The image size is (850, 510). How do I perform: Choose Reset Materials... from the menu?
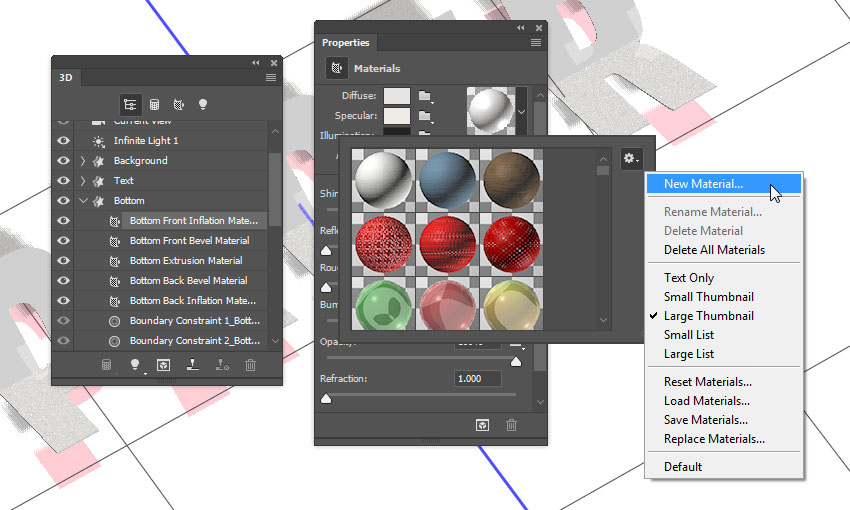(707, 382)
